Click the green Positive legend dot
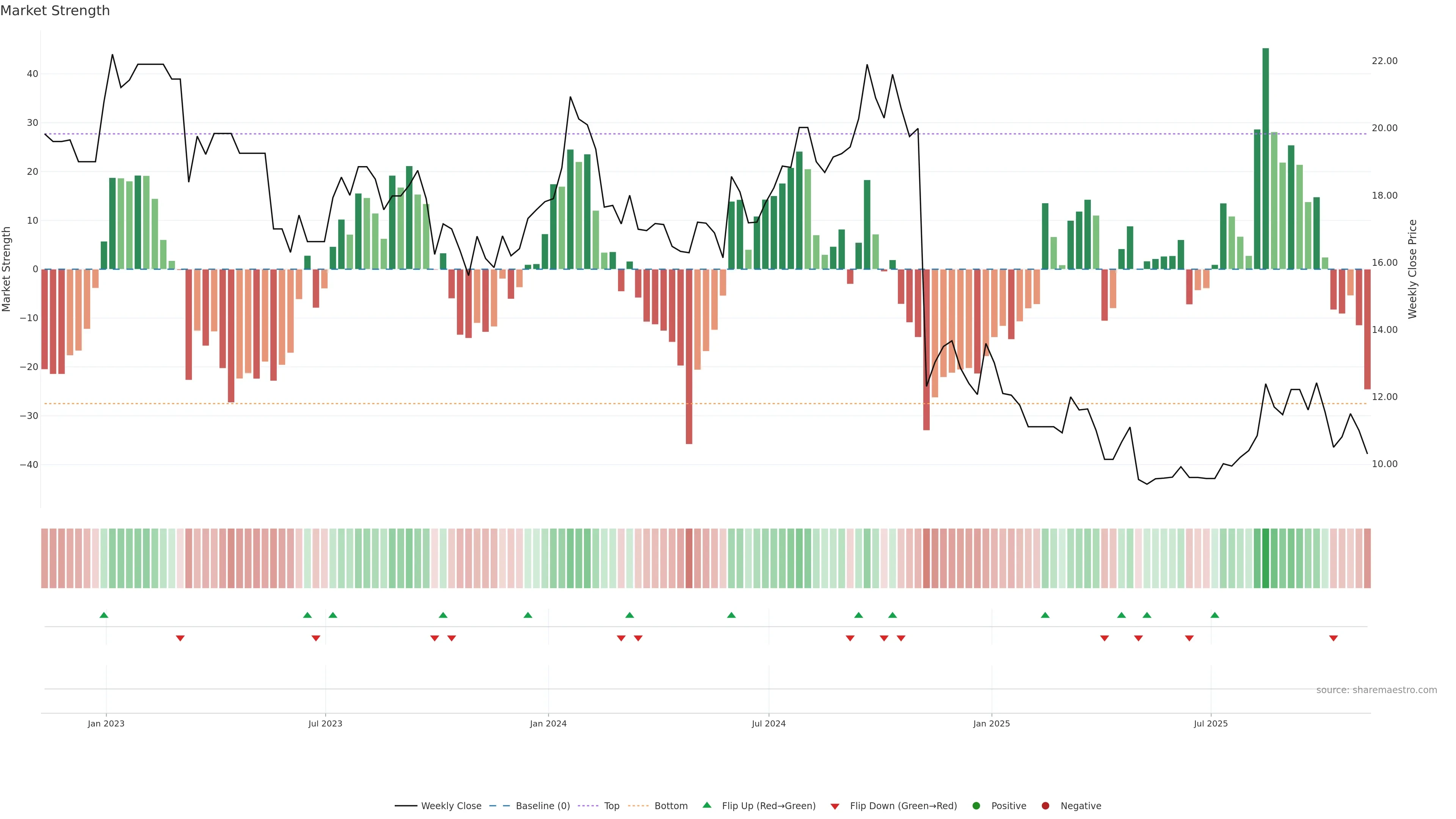1456x819 pixels. [x=976, y=805]
